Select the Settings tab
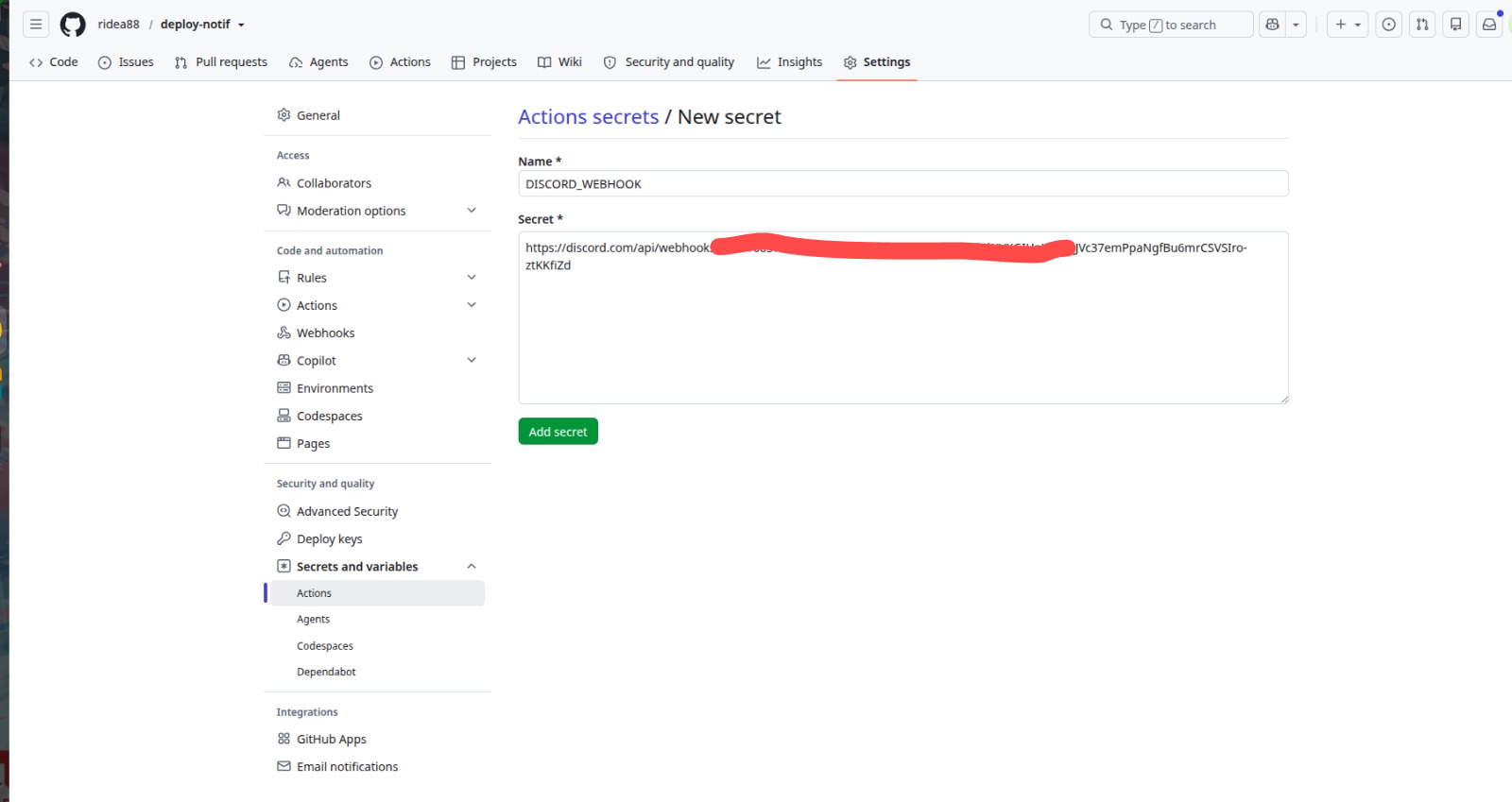 pos(877,62)
